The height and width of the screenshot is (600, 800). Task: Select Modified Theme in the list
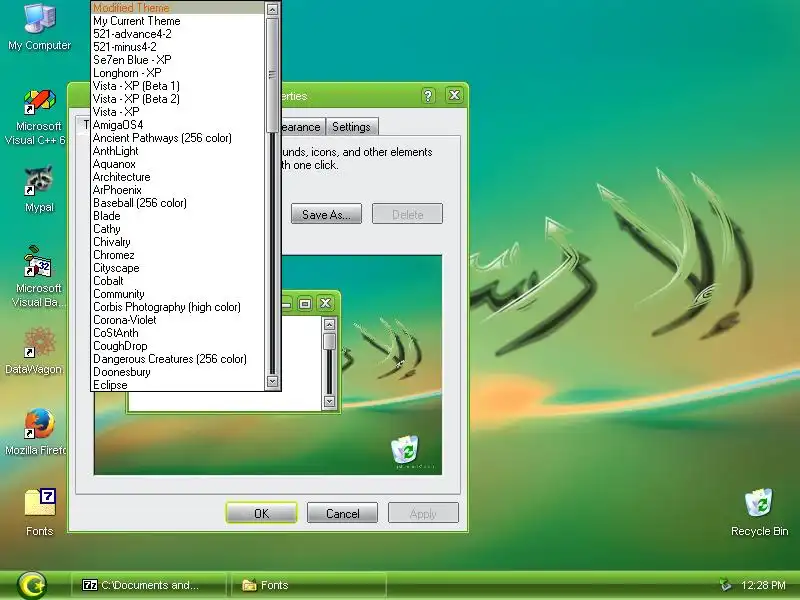coord(178,8)
